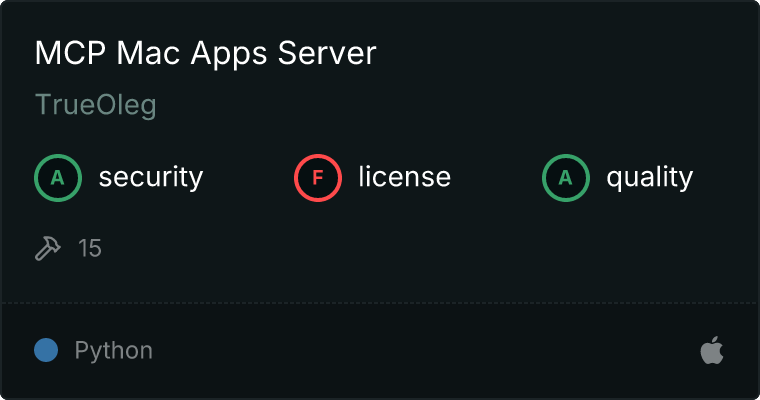This screenshot has height=400, width=760.
Task: Click the tool count number 15
Action: point(90,249)
